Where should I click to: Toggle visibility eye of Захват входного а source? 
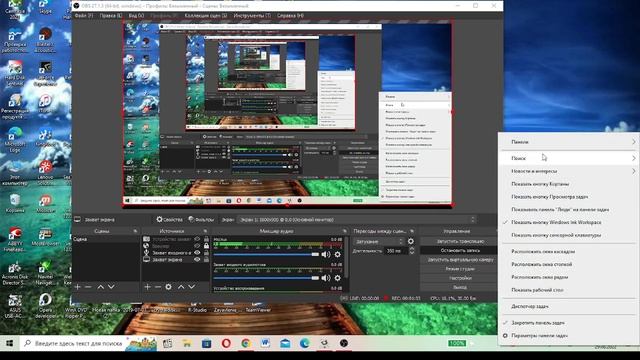click(x=198, y=253)
